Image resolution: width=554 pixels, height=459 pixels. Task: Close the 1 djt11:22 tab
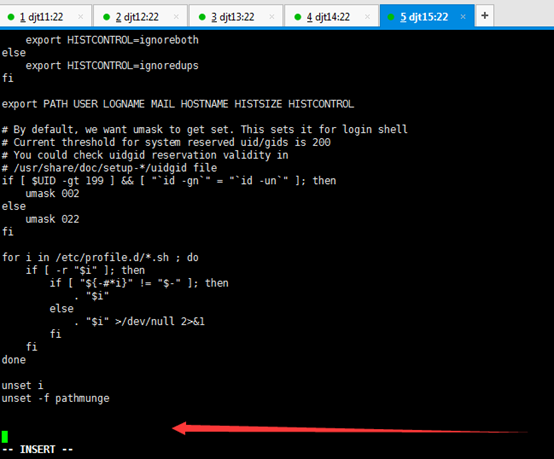click(81, 17)
